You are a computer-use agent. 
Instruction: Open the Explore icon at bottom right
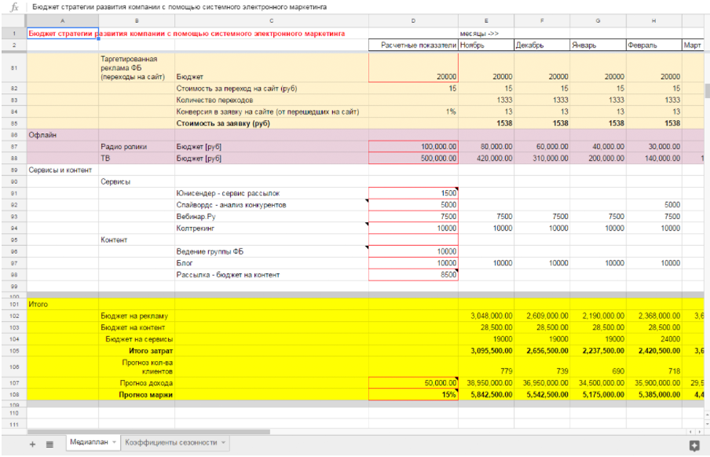694,446
